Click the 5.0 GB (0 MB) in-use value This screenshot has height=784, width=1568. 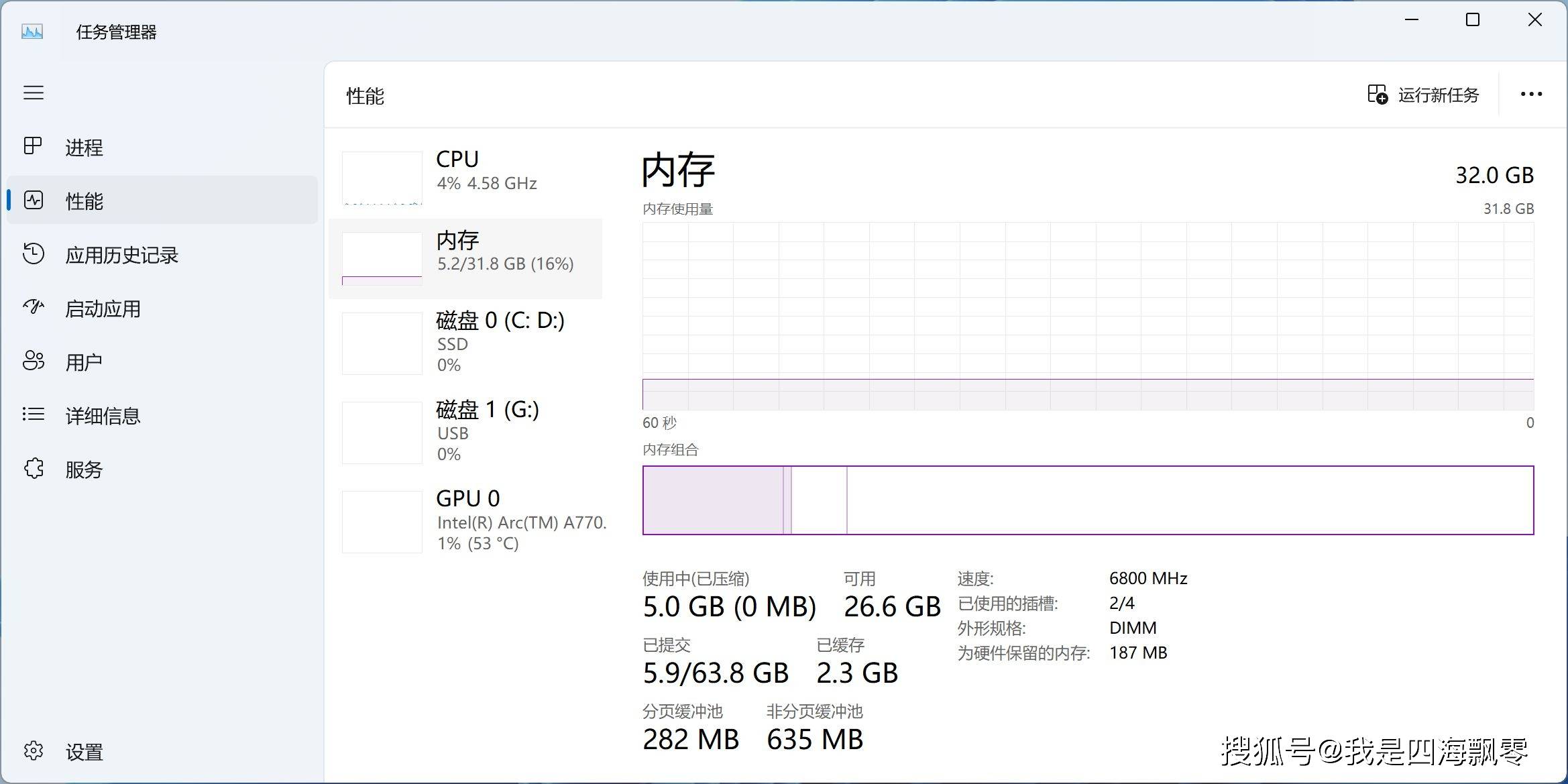(730, 607)
